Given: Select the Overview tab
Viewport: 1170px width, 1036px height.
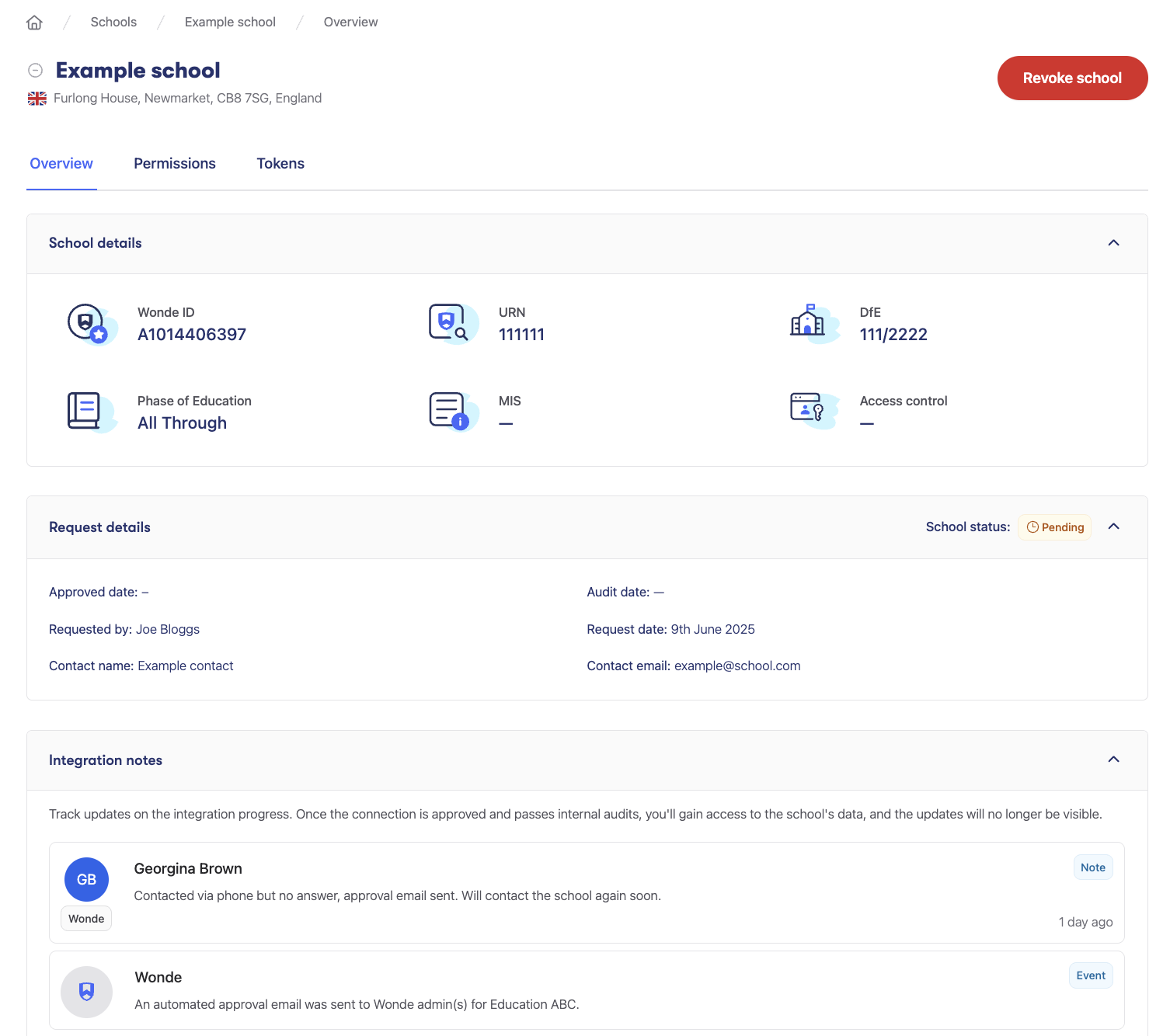Looking at the screenshot, I should [61, 164].
